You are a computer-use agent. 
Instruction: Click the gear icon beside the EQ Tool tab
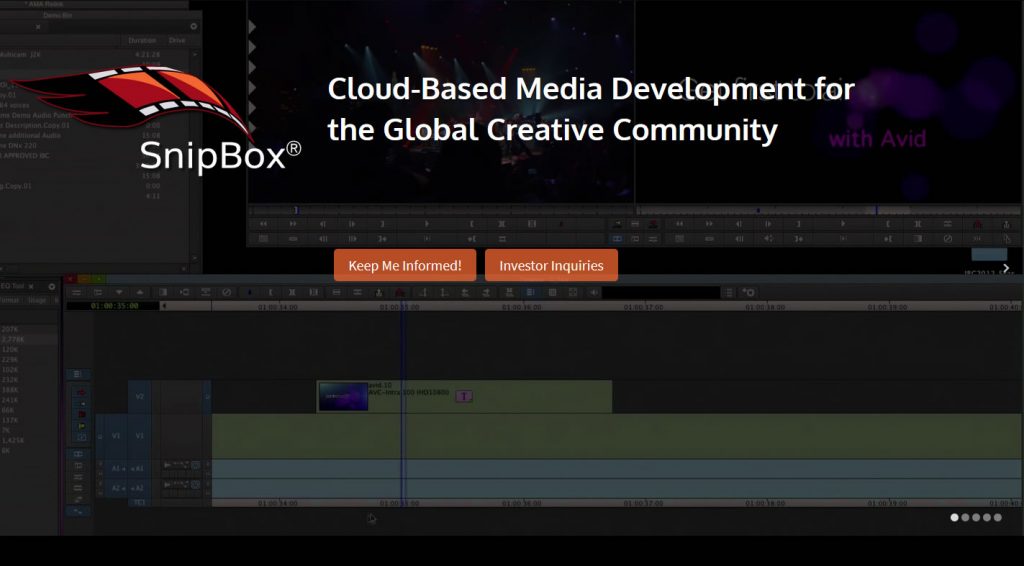coord(52,287)
